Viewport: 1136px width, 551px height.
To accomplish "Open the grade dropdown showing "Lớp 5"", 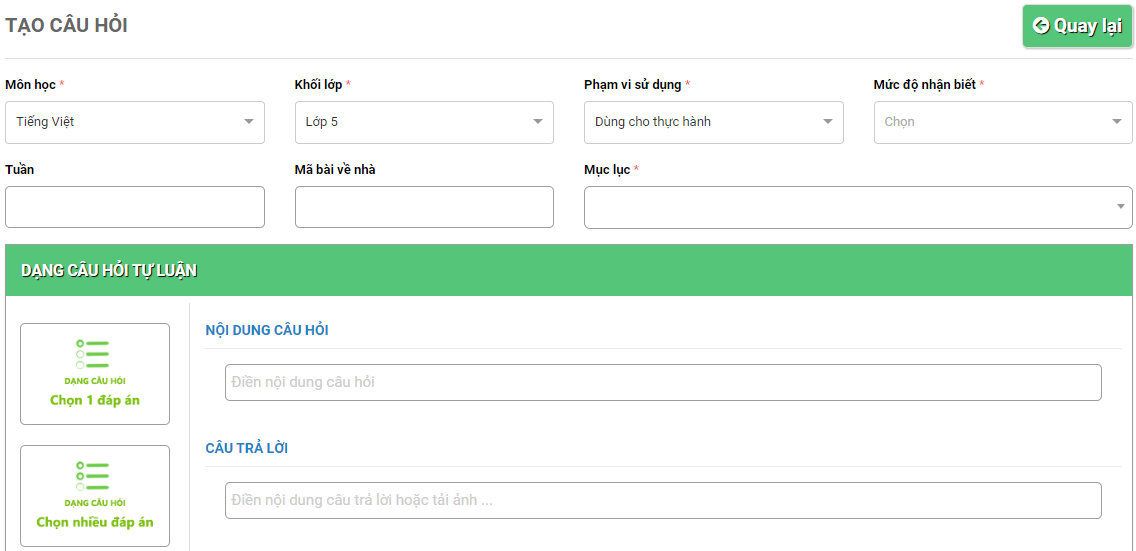I will click(x=415, y=122).
